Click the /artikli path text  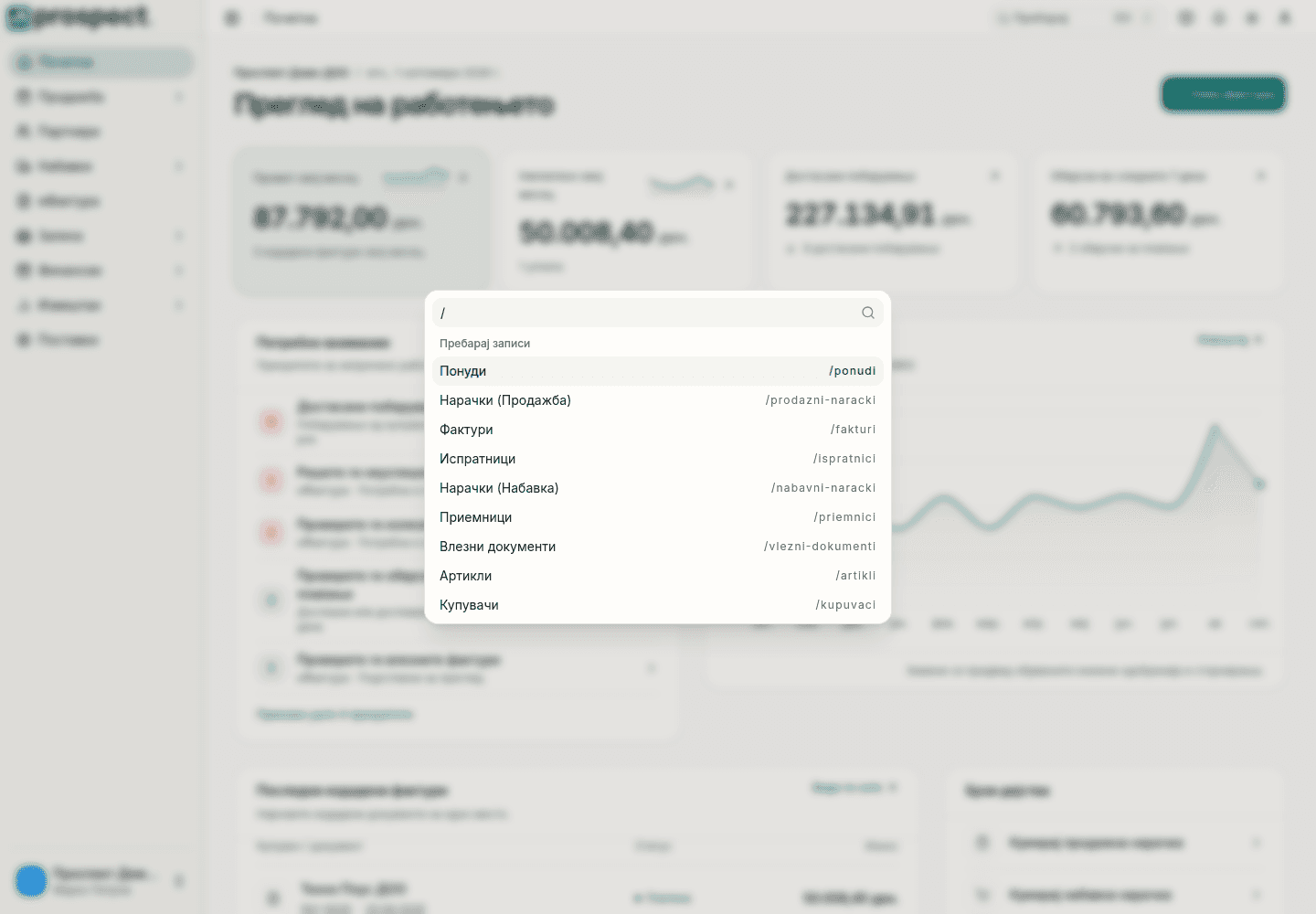(855, 576)
